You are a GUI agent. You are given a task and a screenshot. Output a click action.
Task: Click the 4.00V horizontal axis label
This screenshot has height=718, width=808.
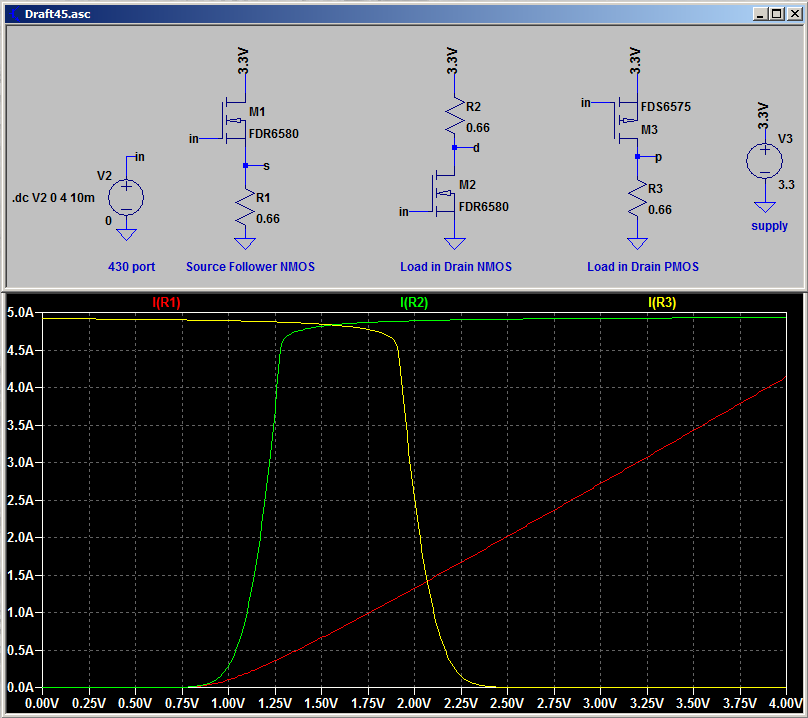(786, 703)
